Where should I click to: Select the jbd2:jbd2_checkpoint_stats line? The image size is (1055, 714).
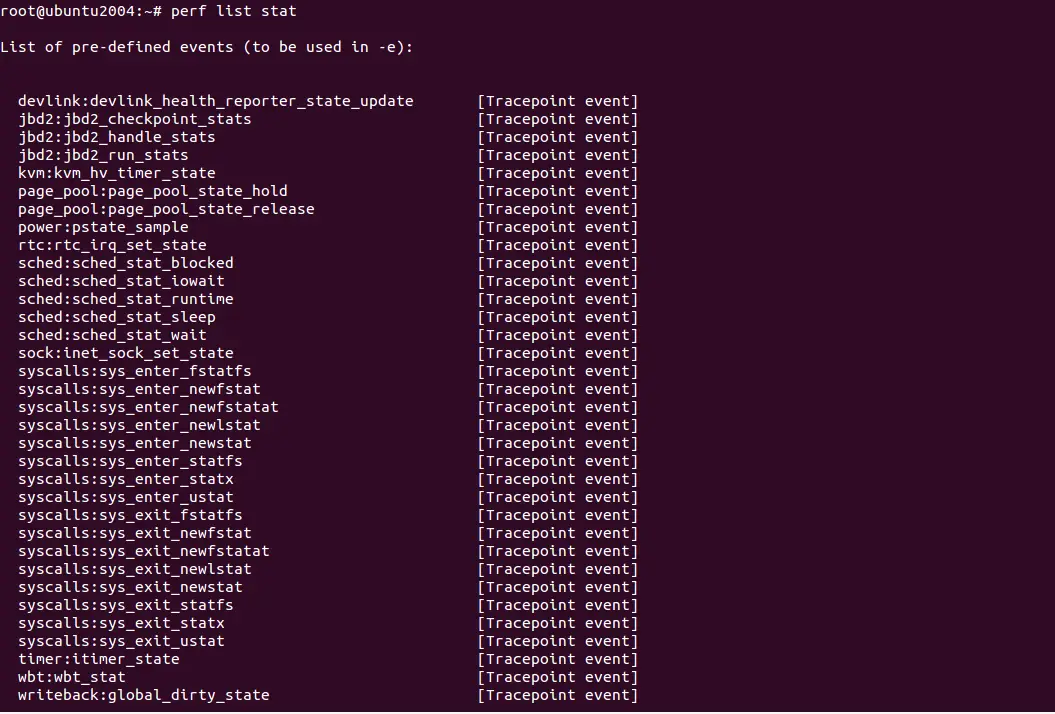click(x=135, y=119)
